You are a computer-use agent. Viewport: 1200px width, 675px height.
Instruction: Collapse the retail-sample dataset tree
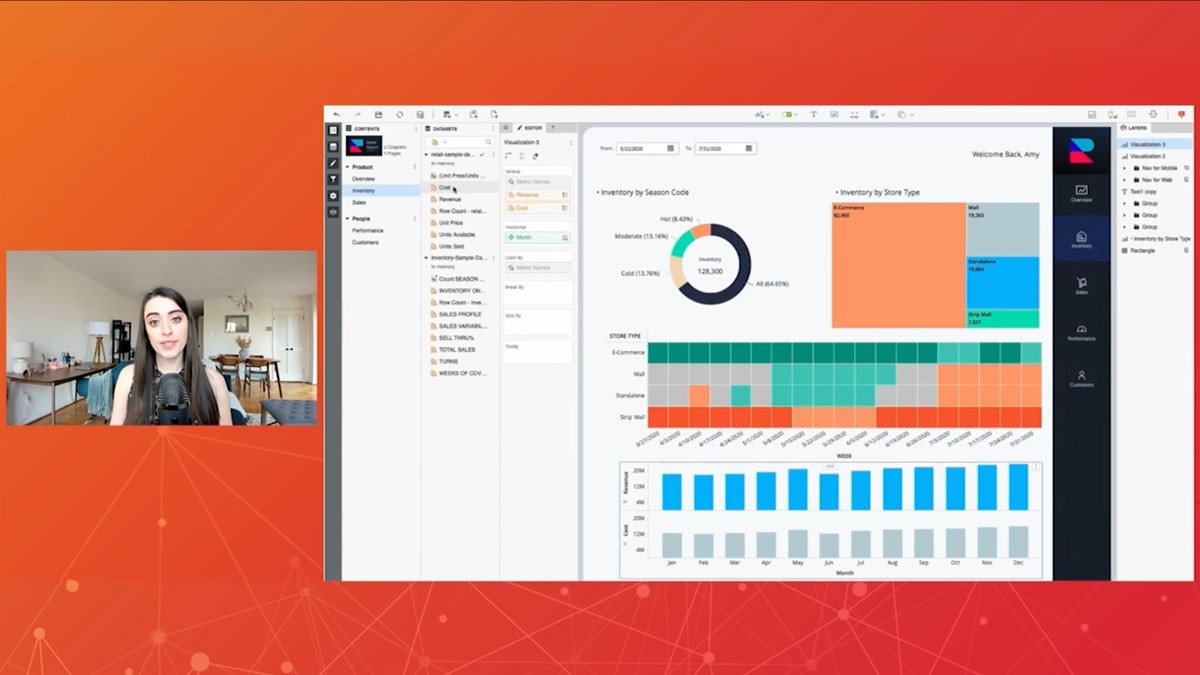(x=427, y=154)
